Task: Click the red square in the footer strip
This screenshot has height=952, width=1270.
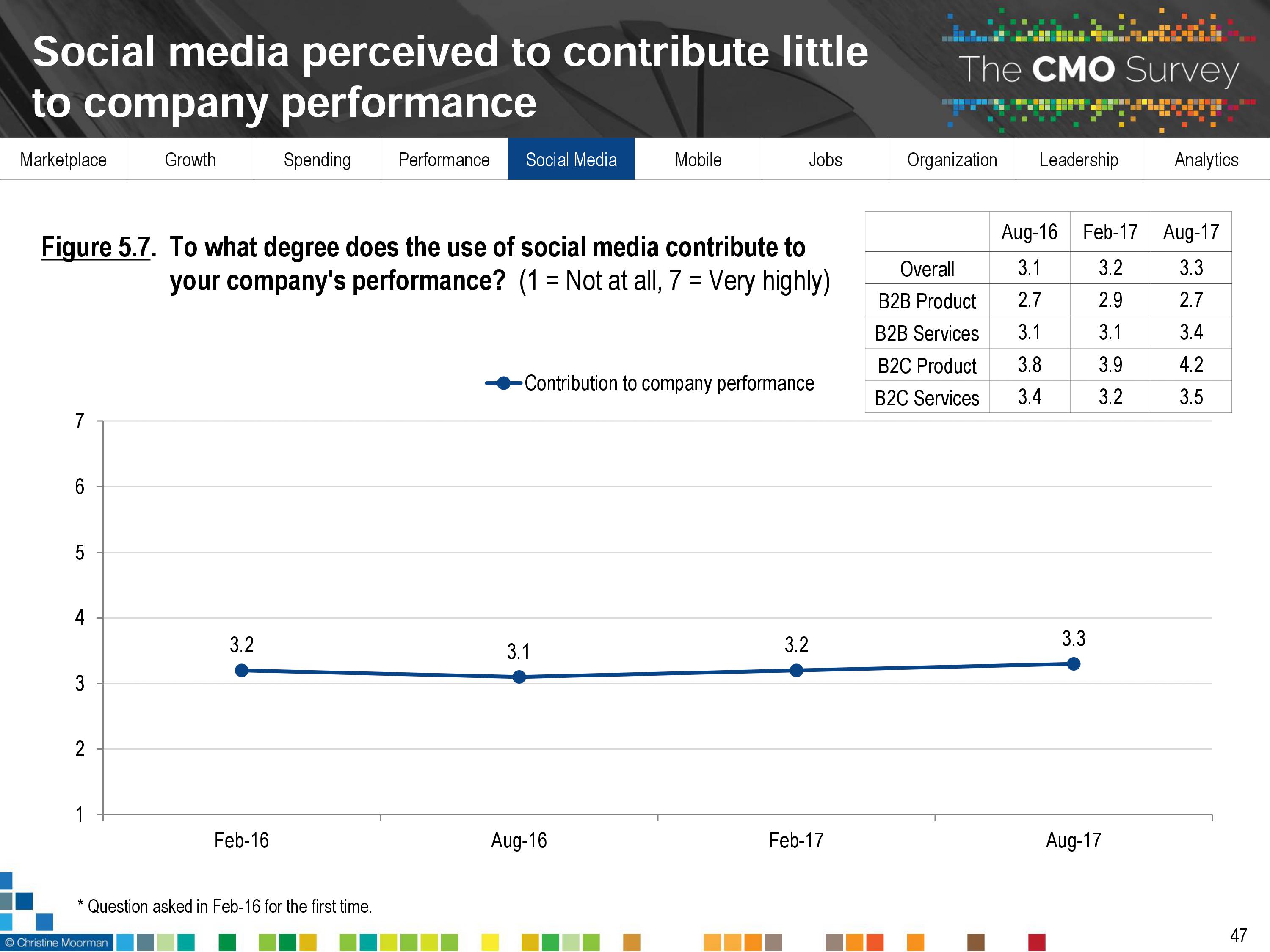Action: (x=1037, y=942)
